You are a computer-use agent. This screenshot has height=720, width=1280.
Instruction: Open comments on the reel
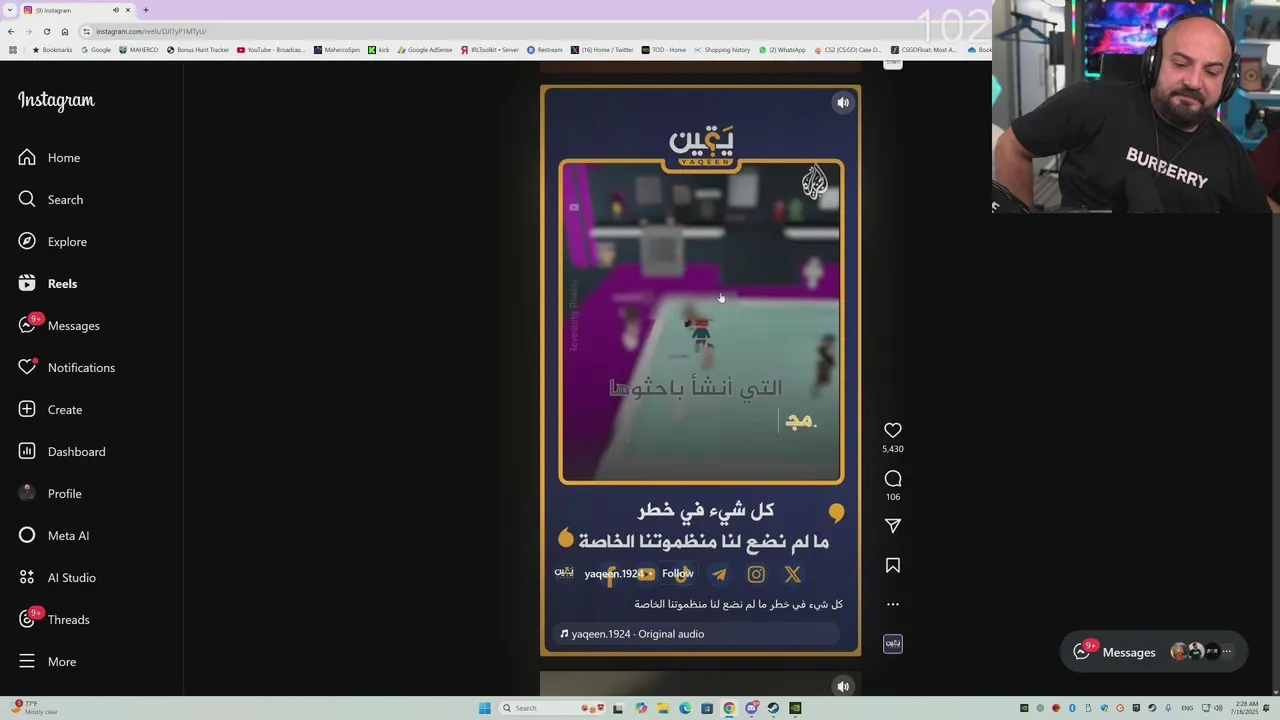893,479
